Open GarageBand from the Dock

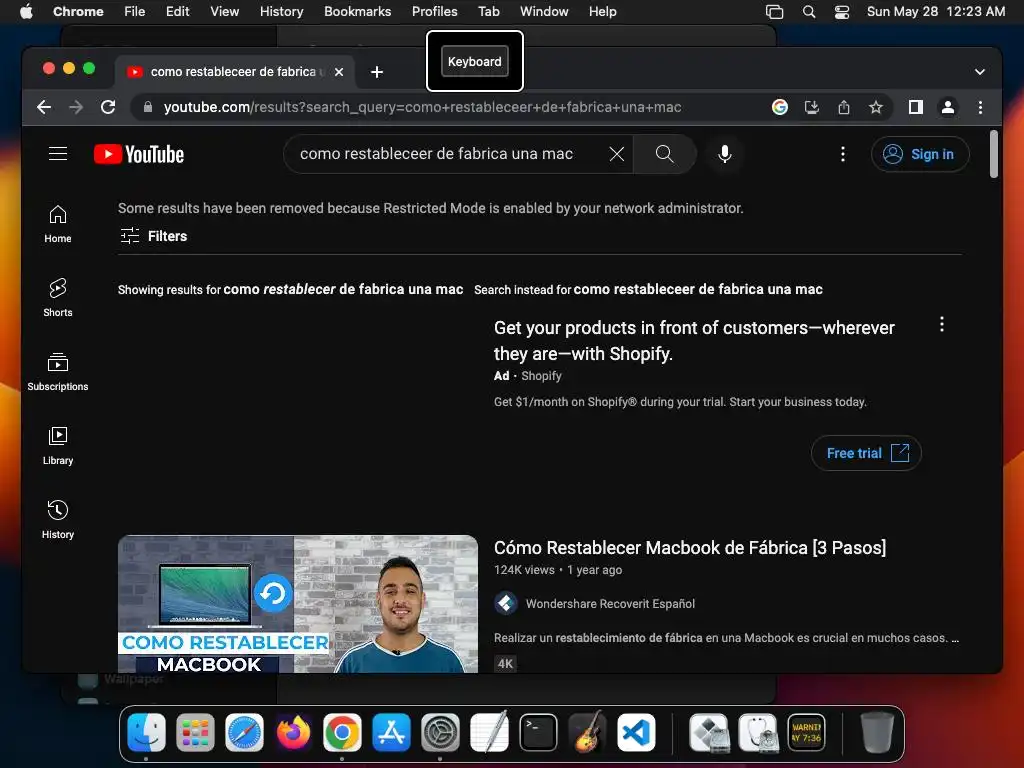point(587,732)
